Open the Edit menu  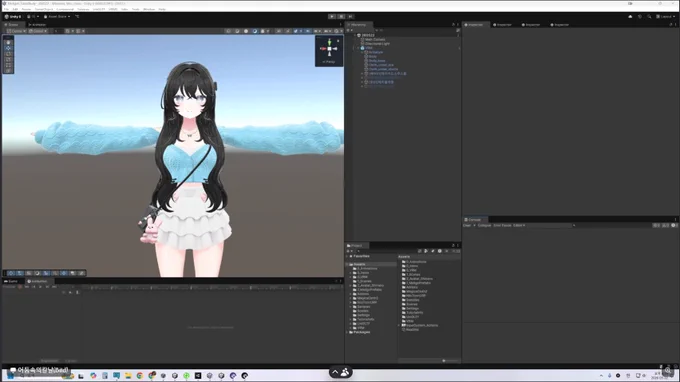tap(15, 9)
